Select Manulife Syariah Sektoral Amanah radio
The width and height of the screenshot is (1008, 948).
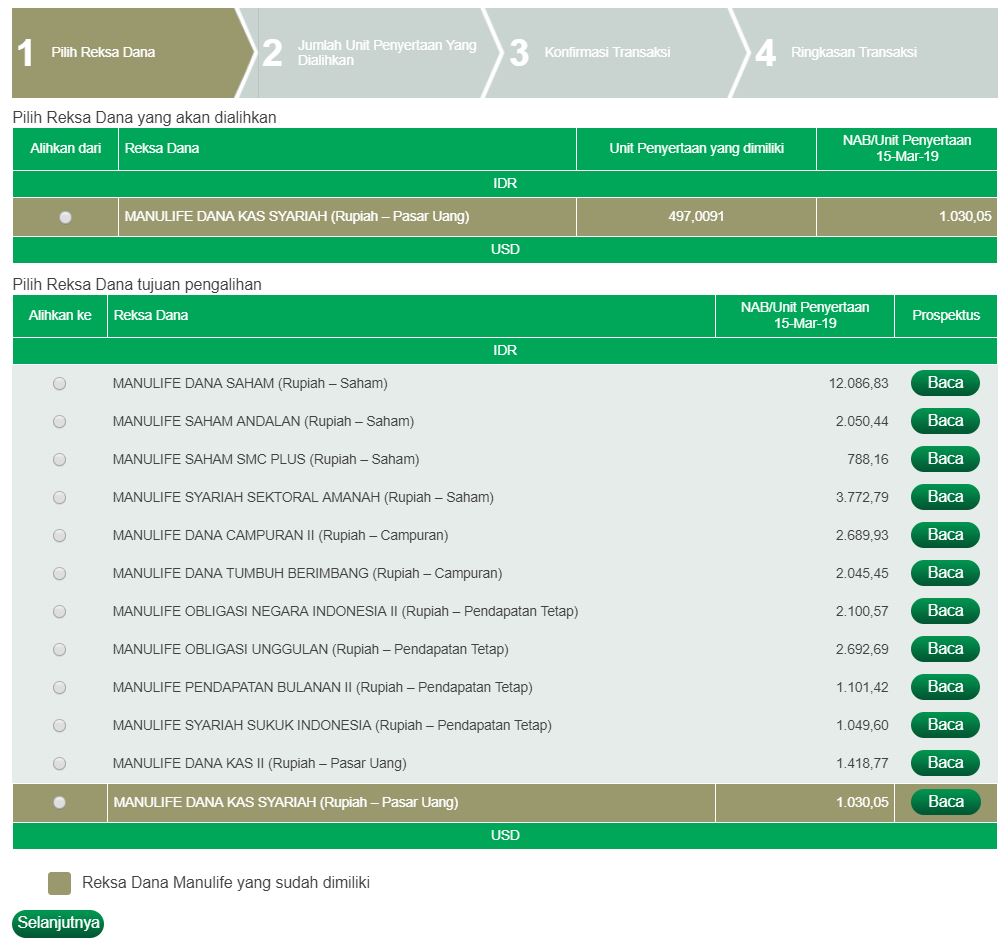[59, 497]
